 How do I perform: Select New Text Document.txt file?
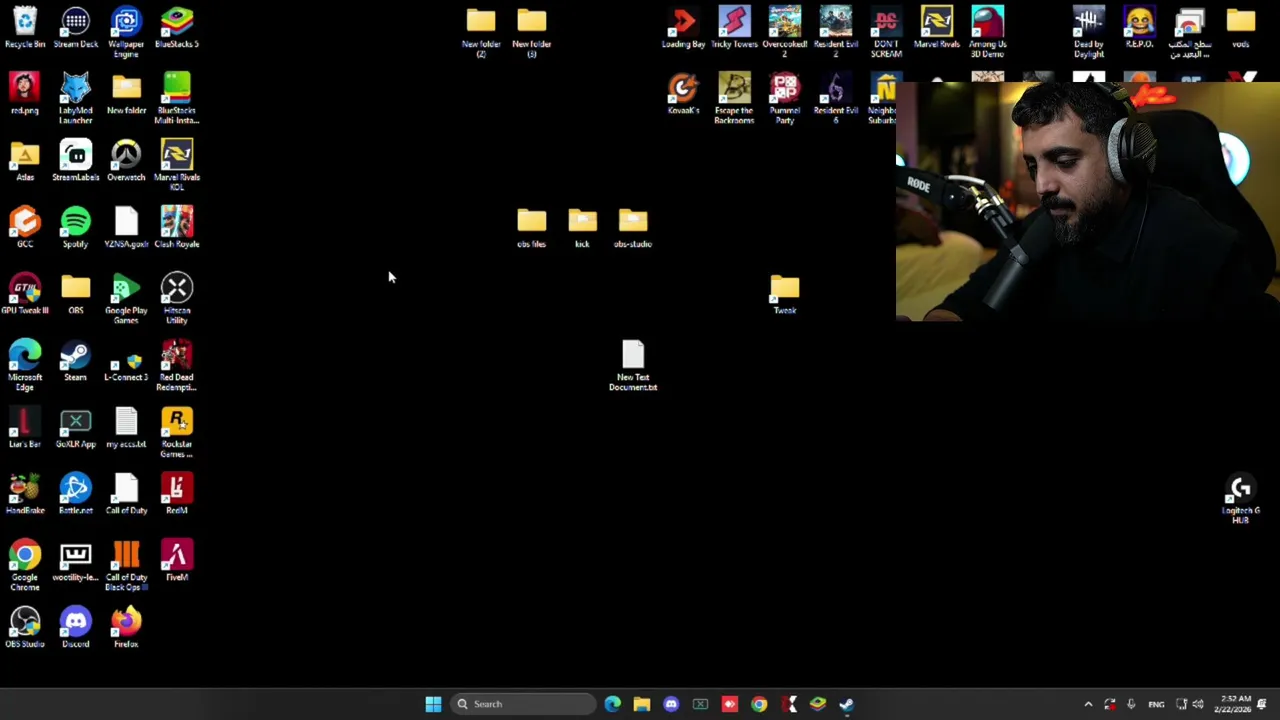click(x=633, y=365)
